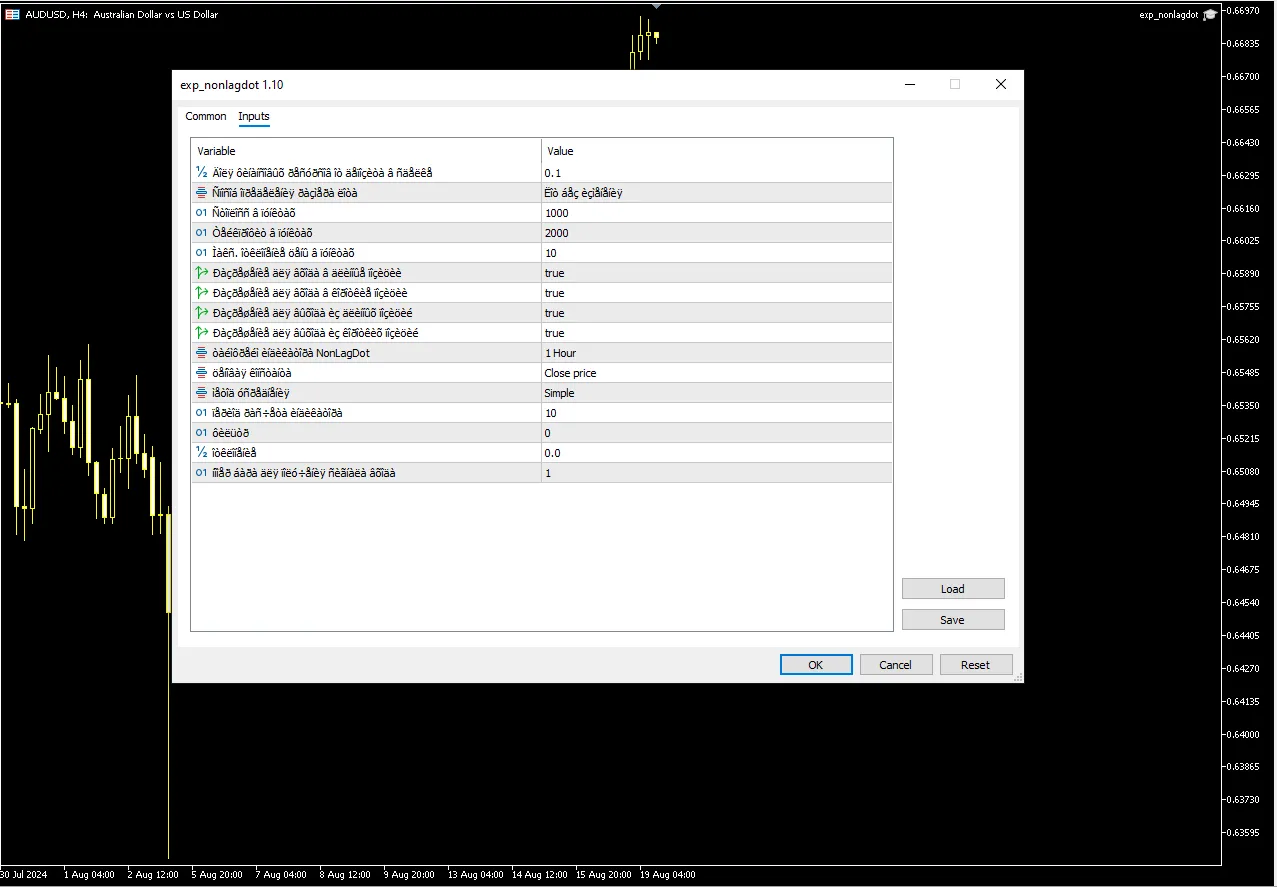Select the 0.0 value field
This screenshot has width=1277, height=888.
coord(716,453)
